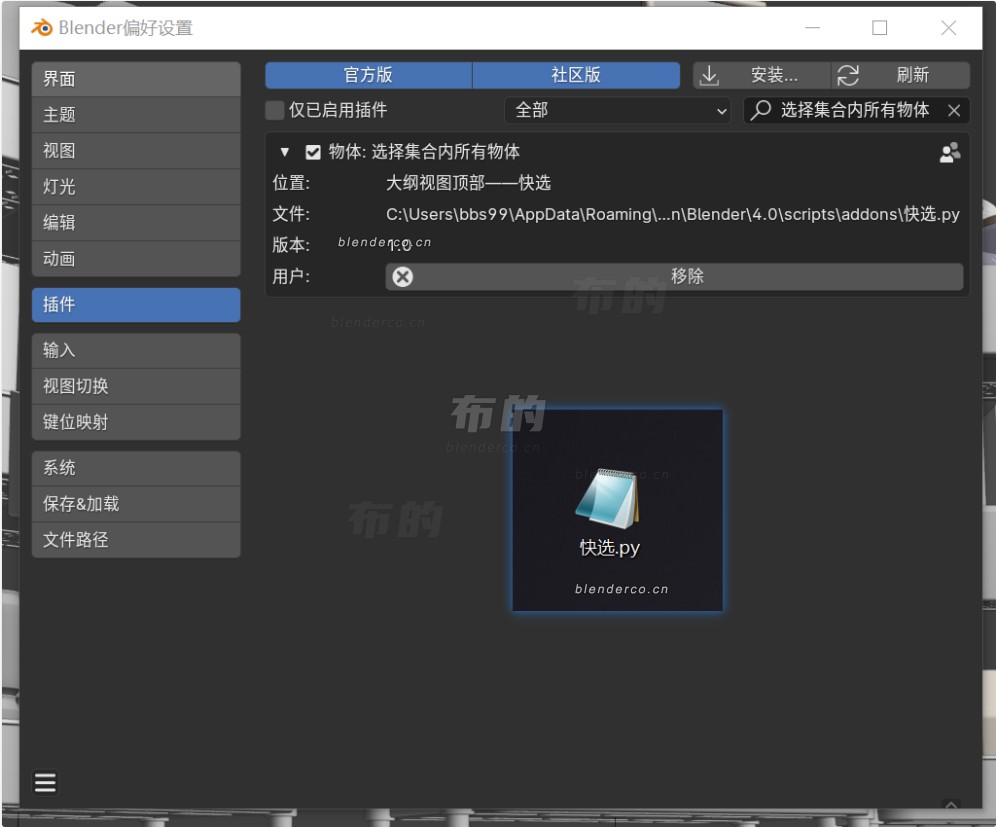This screenshot has height=827, width=996.
Task: Click the community users icon on add-on row
Action: (950, 152)
